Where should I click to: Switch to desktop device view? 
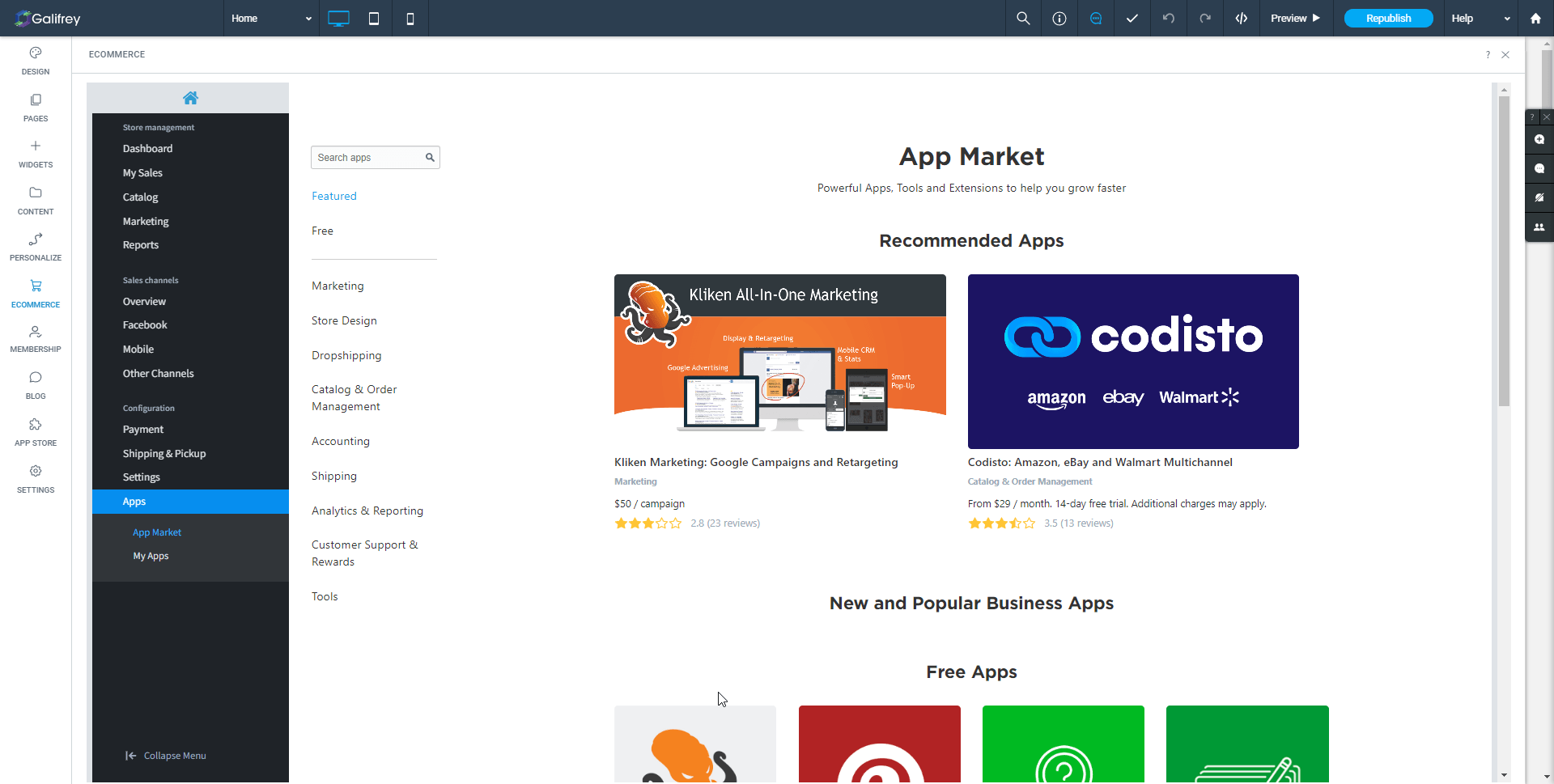[x=338, y=19]
